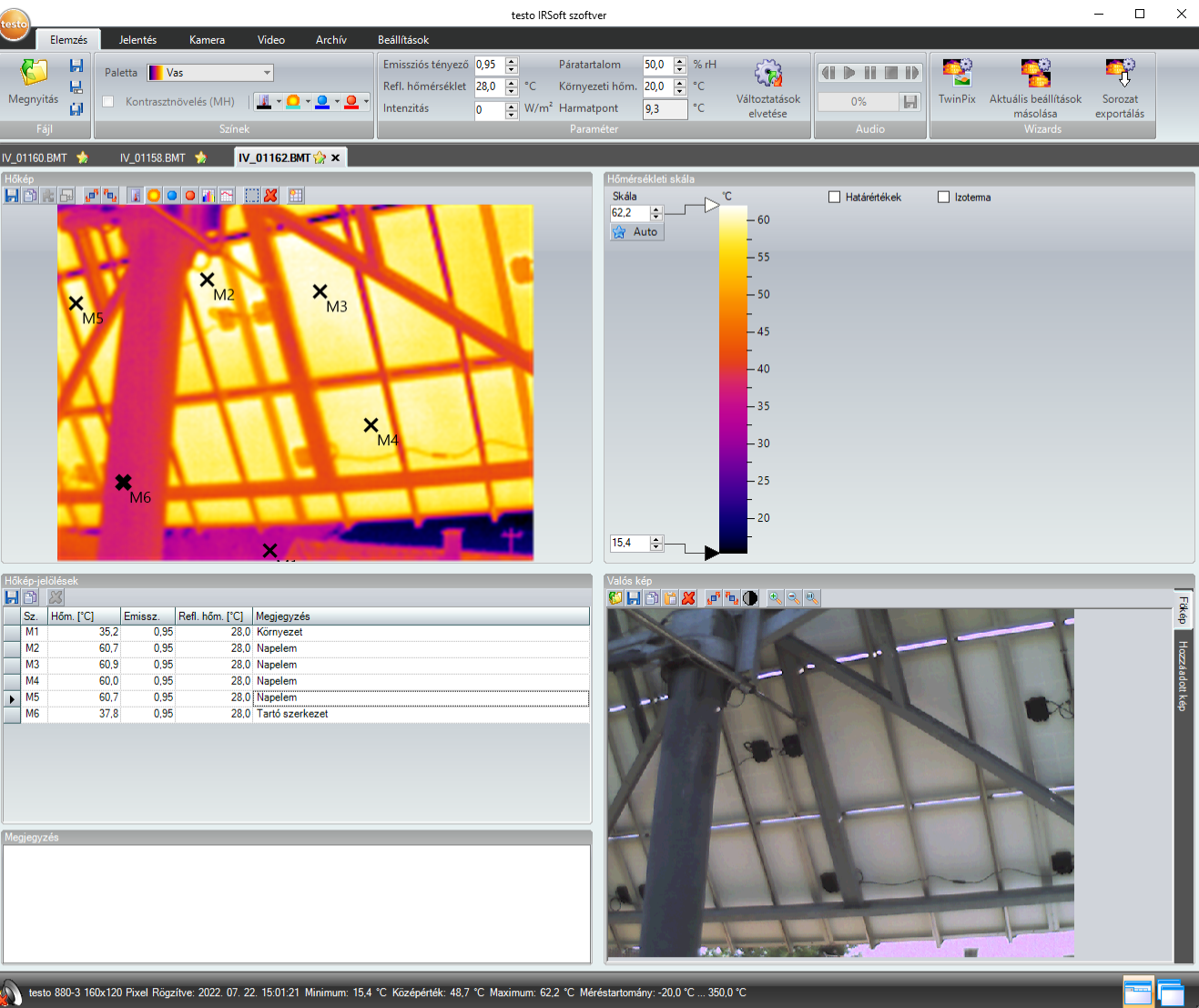Click the audio play button
Viewport: 1199px width, 1008px height.
pos(849,73)
